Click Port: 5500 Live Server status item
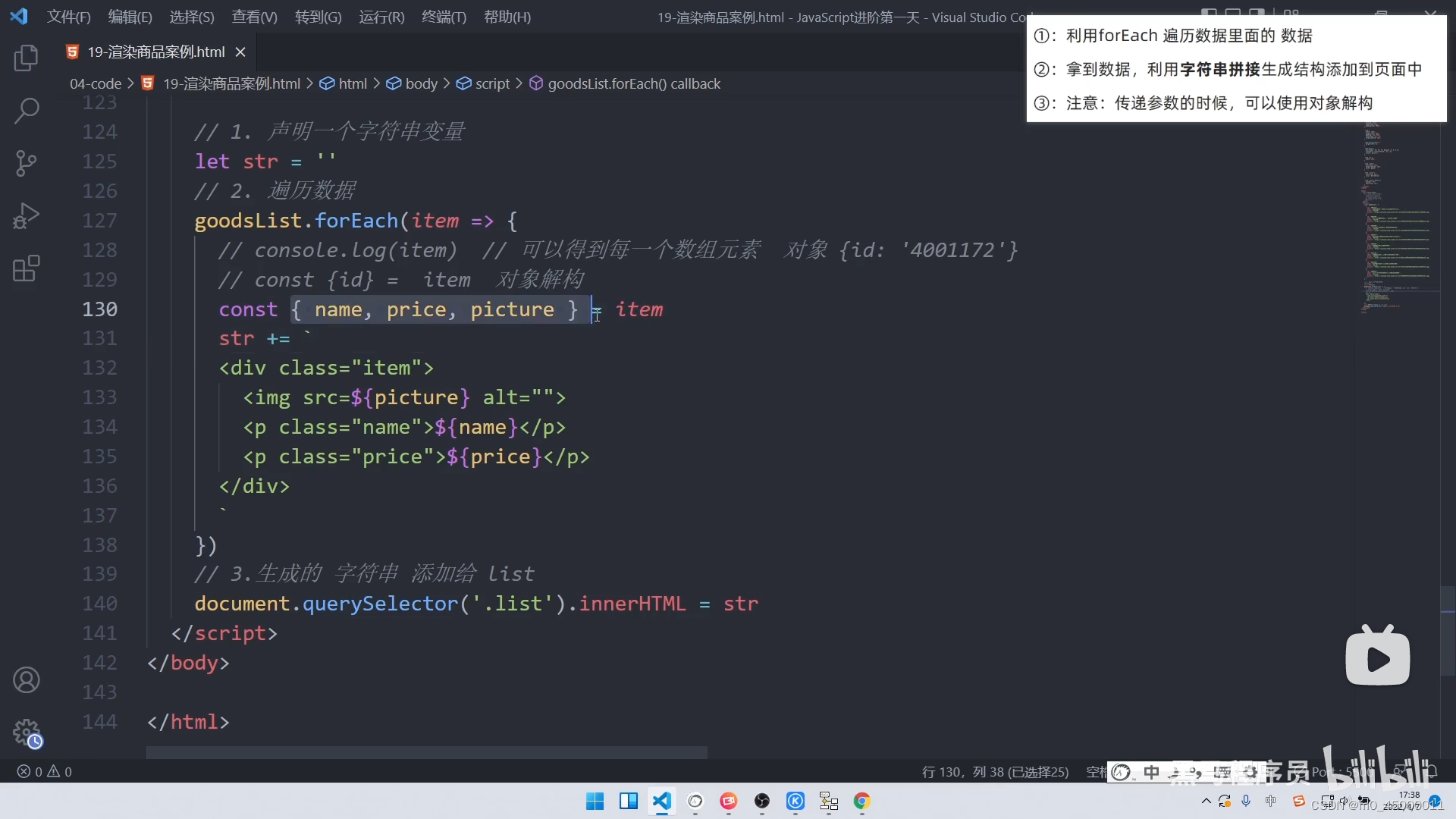This screenshot has width=1456, height=819. tap(1342, 771)
